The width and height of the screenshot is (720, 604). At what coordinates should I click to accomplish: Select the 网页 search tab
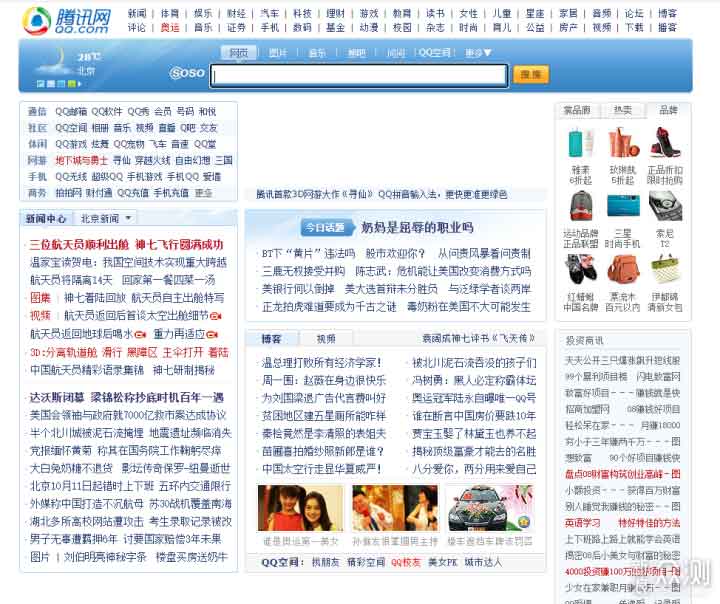coord(239,53)
